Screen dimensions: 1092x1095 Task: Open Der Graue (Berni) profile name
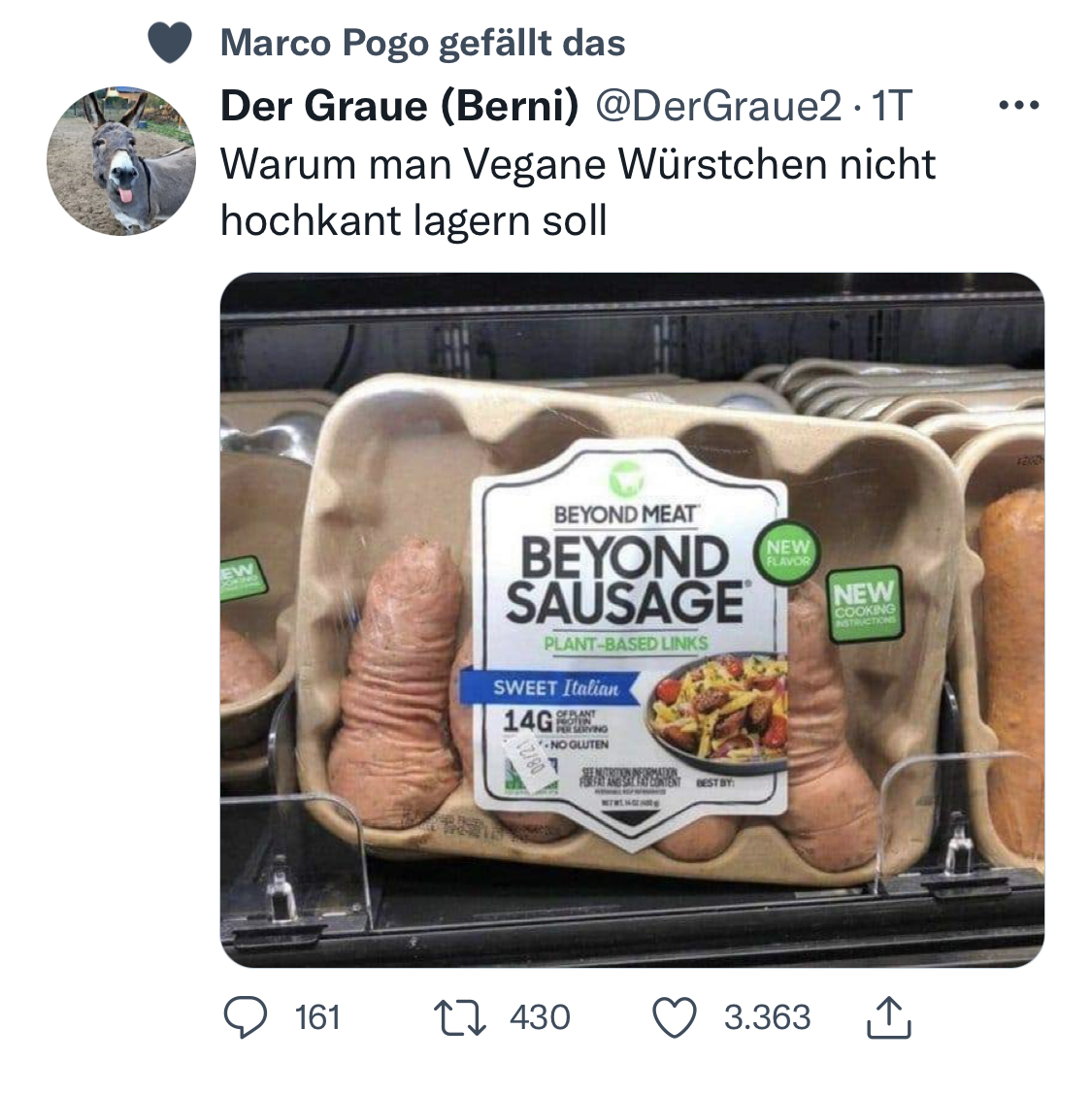click(x=399, y=105)
